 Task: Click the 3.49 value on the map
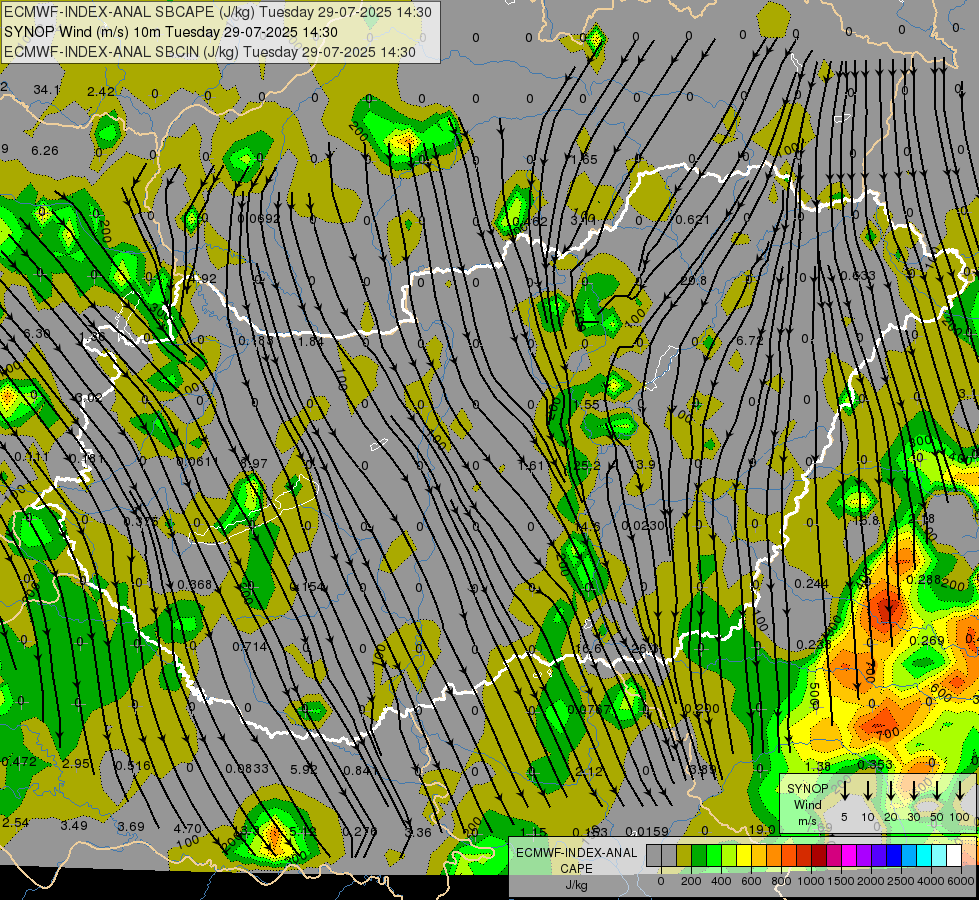[74, 826]
